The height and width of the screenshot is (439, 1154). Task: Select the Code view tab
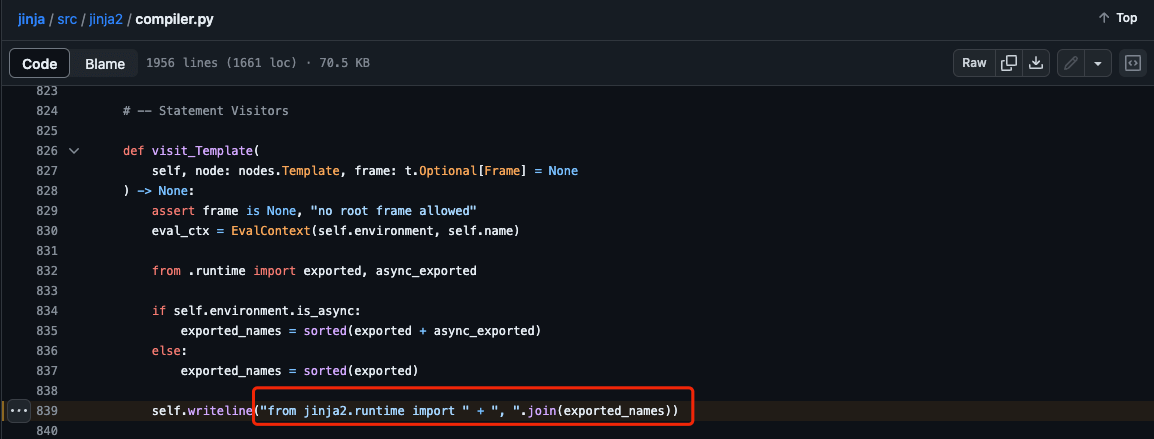40,63
